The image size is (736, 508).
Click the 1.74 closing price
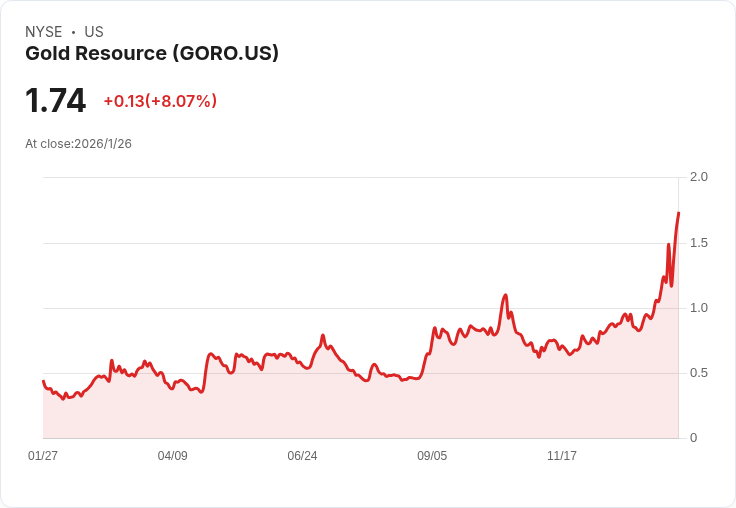point(55,101)
